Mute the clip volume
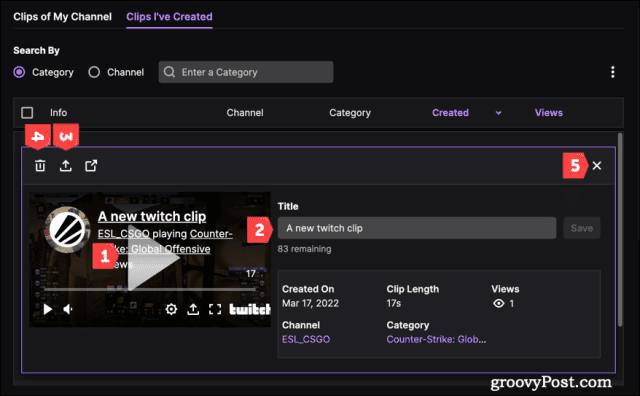 68,309
